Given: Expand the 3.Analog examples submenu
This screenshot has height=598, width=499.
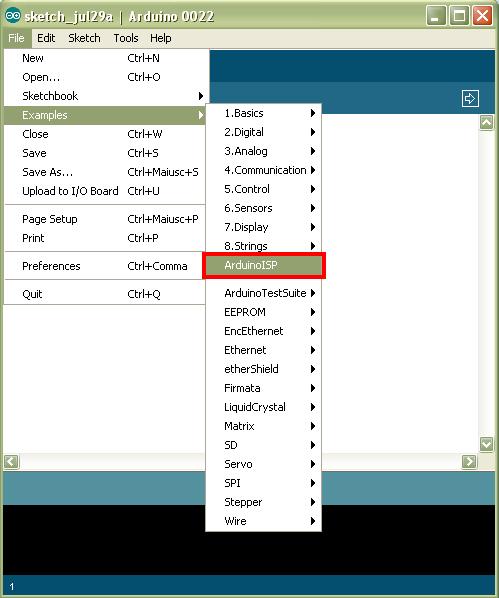Looking at the screenshot, I should click(264, 151).
